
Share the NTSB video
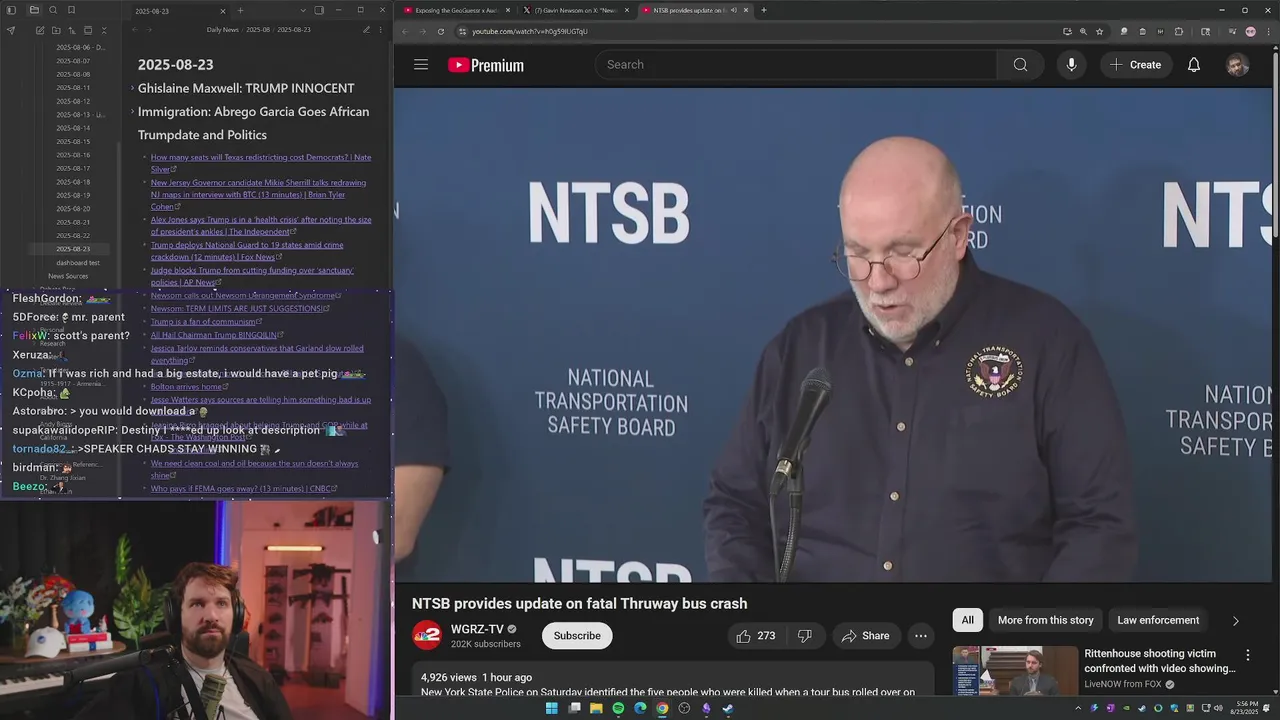866,636
